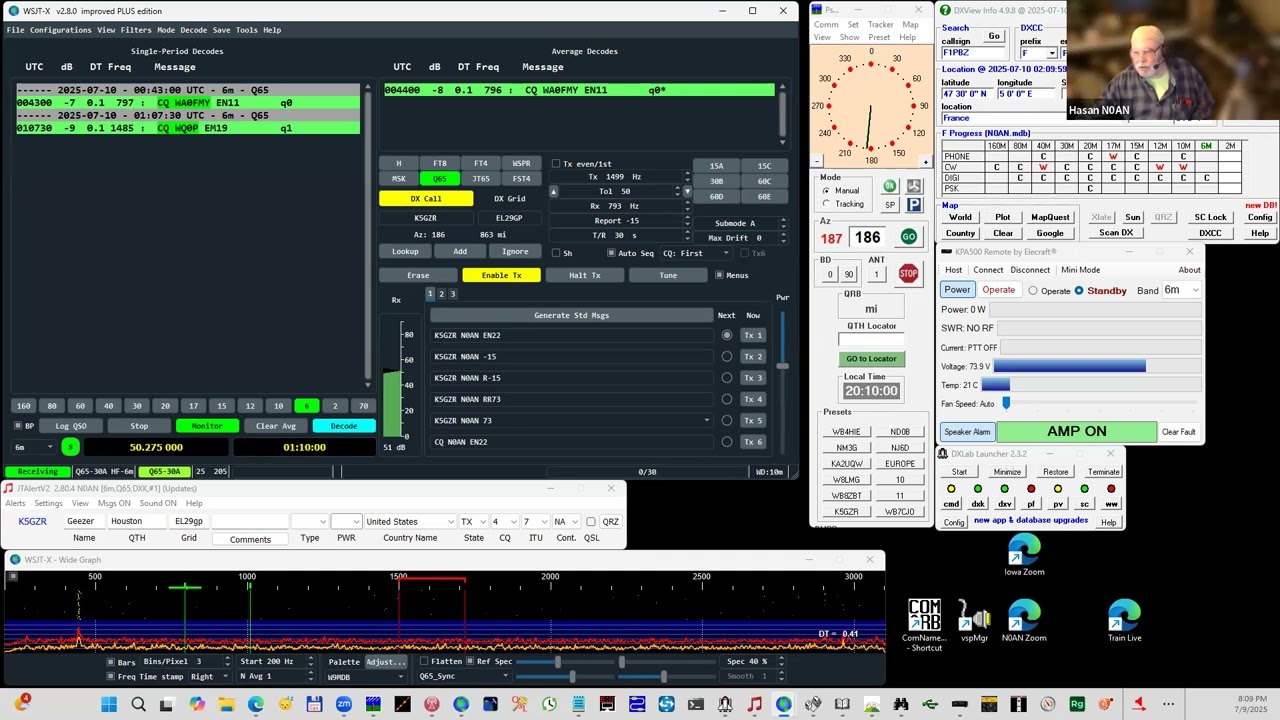The image size is (1280, 720).
Task: Open the Tools menu in WSJT-X
Action: click(x=246, y=30)
